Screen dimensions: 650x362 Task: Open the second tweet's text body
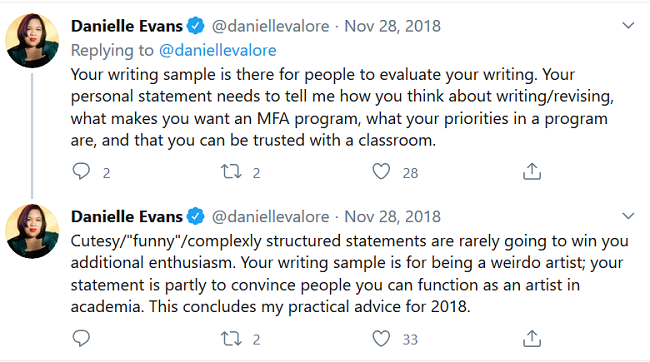(x=349, y=274)
